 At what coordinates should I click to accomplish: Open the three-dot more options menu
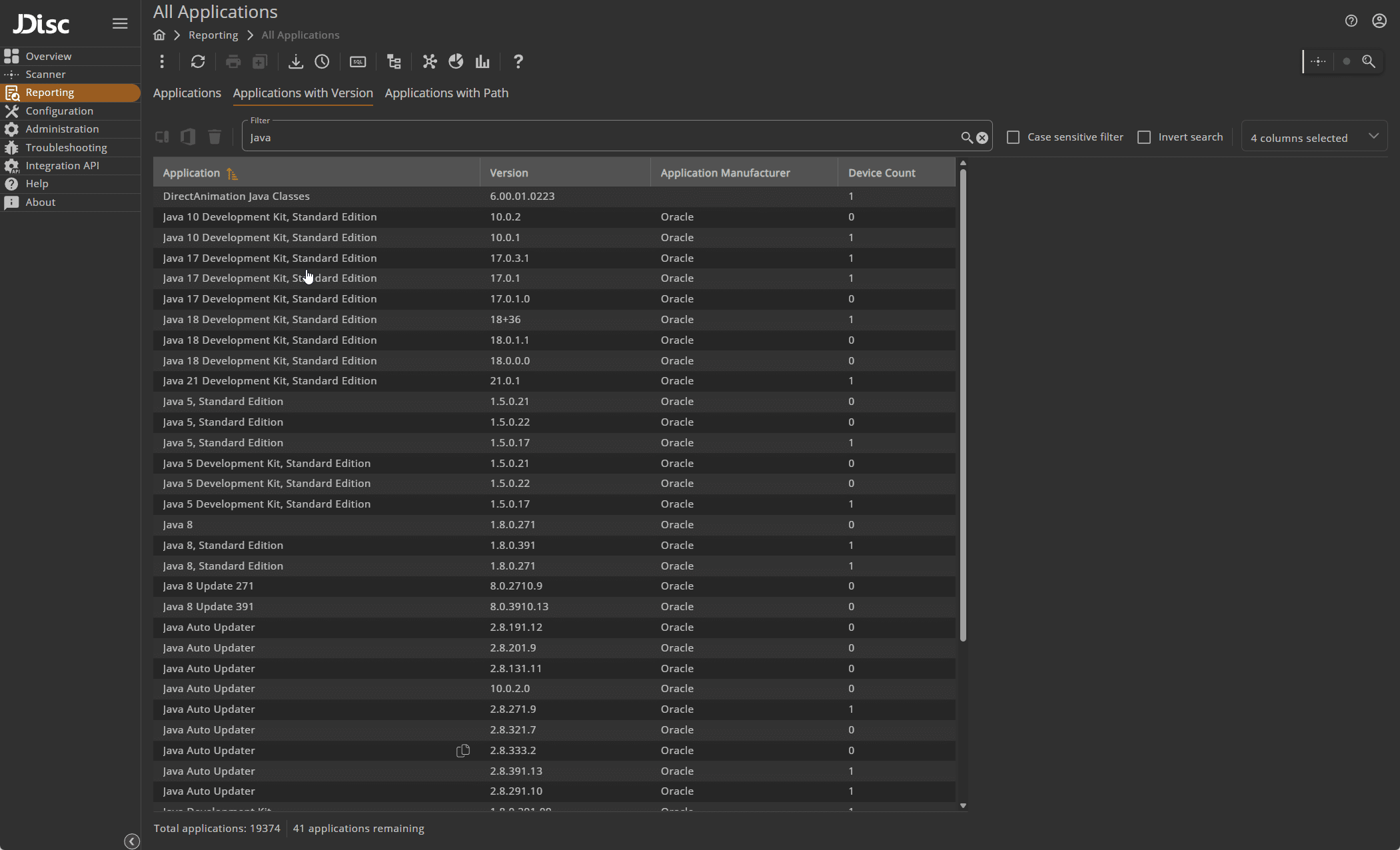click(162, 62)
